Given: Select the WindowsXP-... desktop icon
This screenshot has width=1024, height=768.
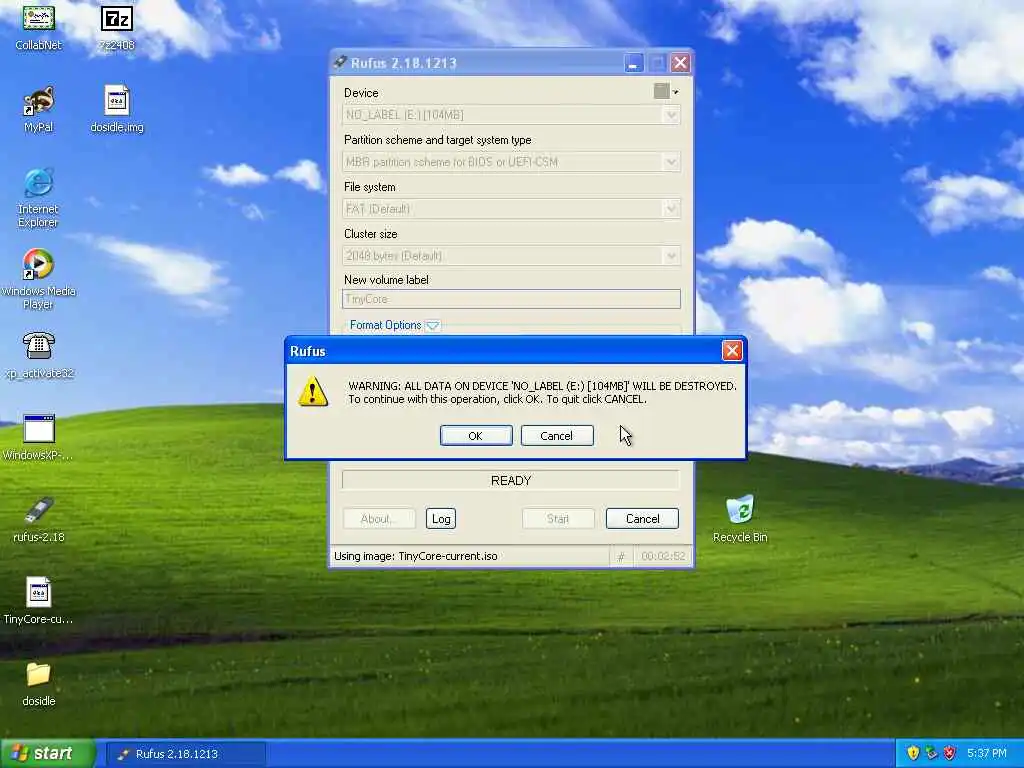Looking at the screenshot, I should [39, 437].
